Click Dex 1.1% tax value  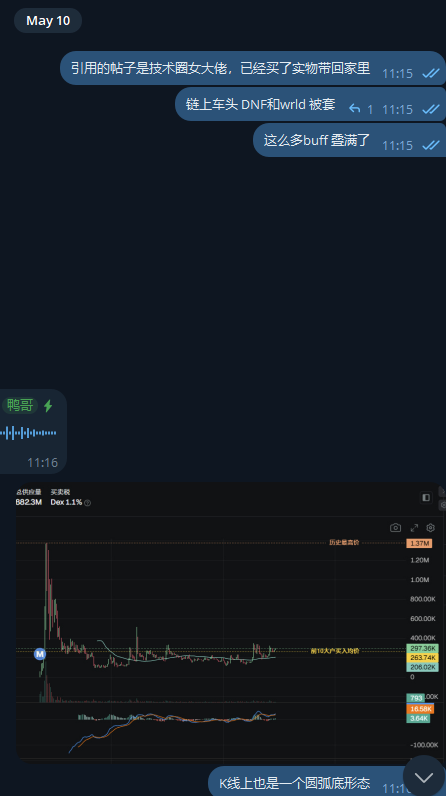[x=66, y=502]
